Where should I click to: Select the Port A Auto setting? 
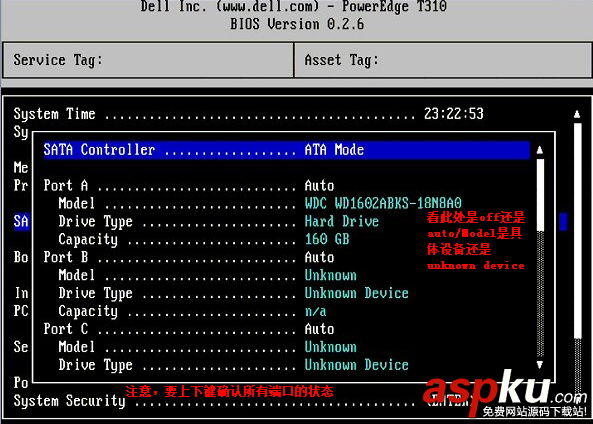point(319,186)
